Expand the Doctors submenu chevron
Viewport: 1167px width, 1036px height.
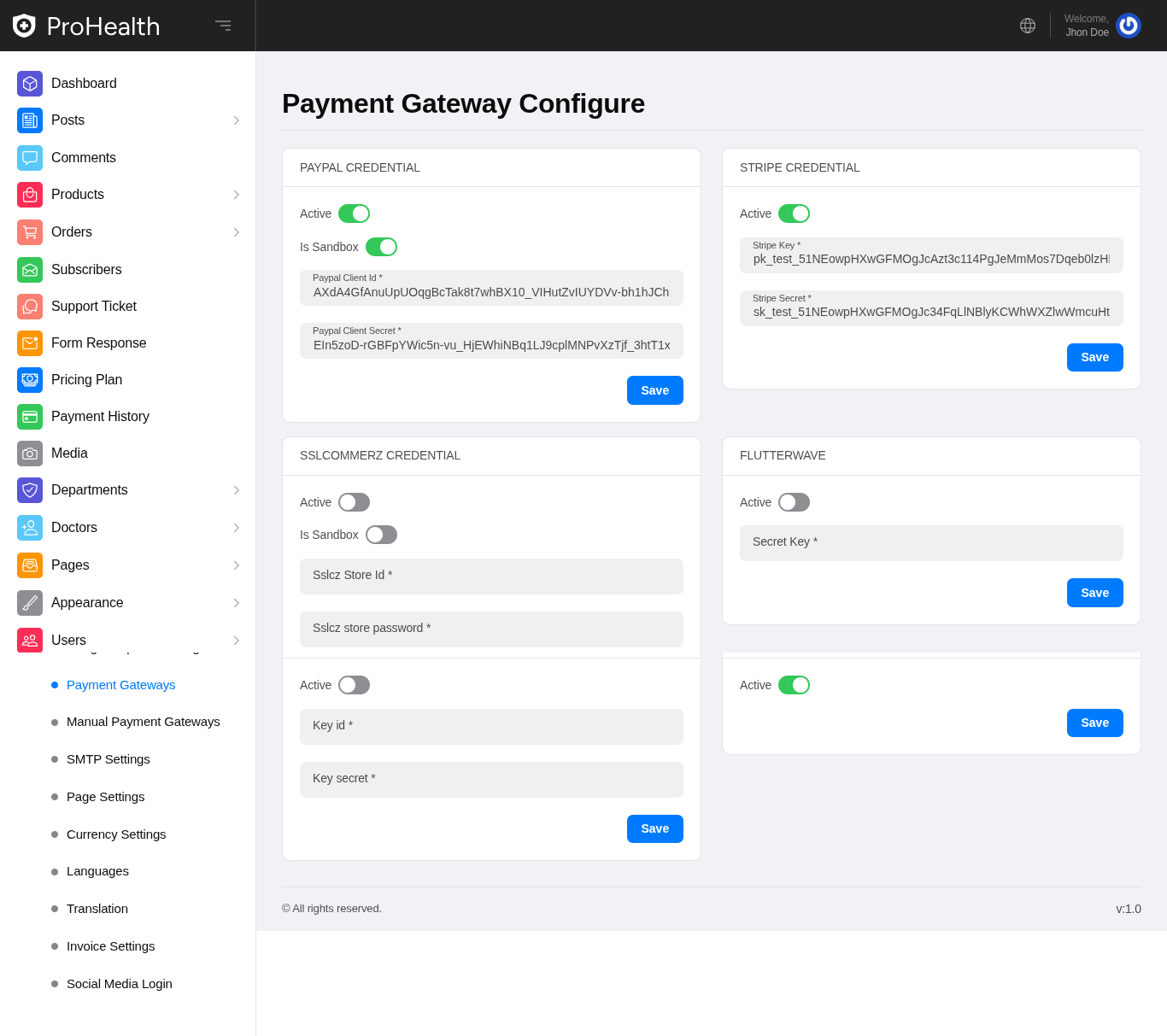237,528
